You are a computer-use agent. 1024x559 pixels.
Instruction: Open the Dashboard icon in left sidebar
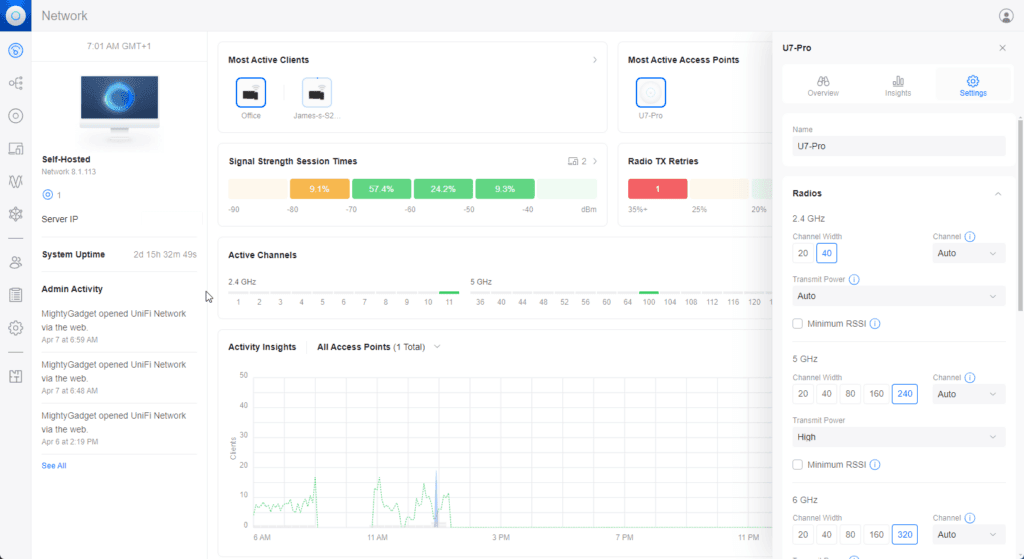point(15,50)
